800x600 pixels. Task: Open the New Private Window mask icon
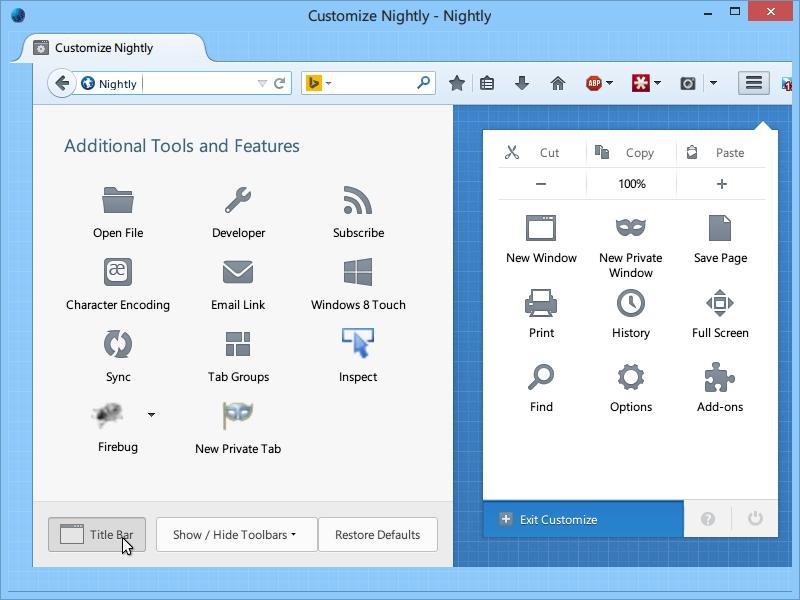[x=631, y=228]
